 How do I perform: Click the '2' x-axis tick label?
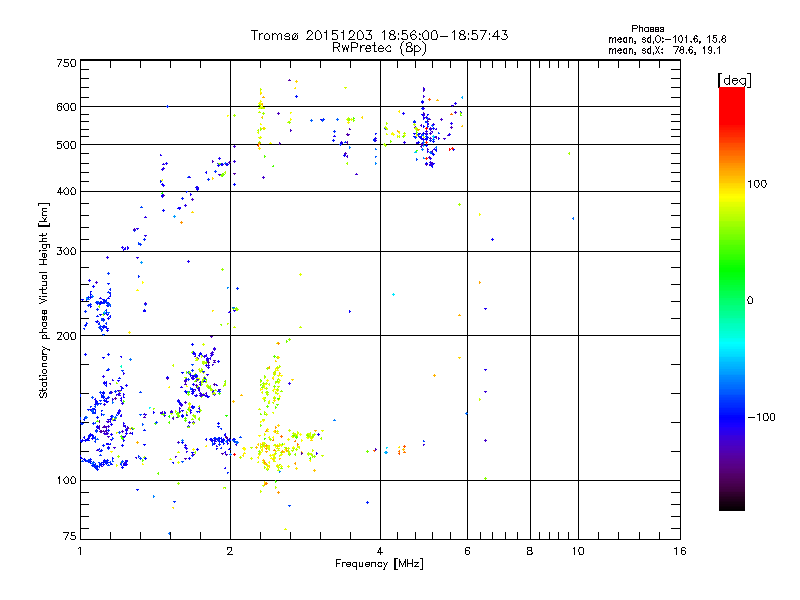pos(230,551)
